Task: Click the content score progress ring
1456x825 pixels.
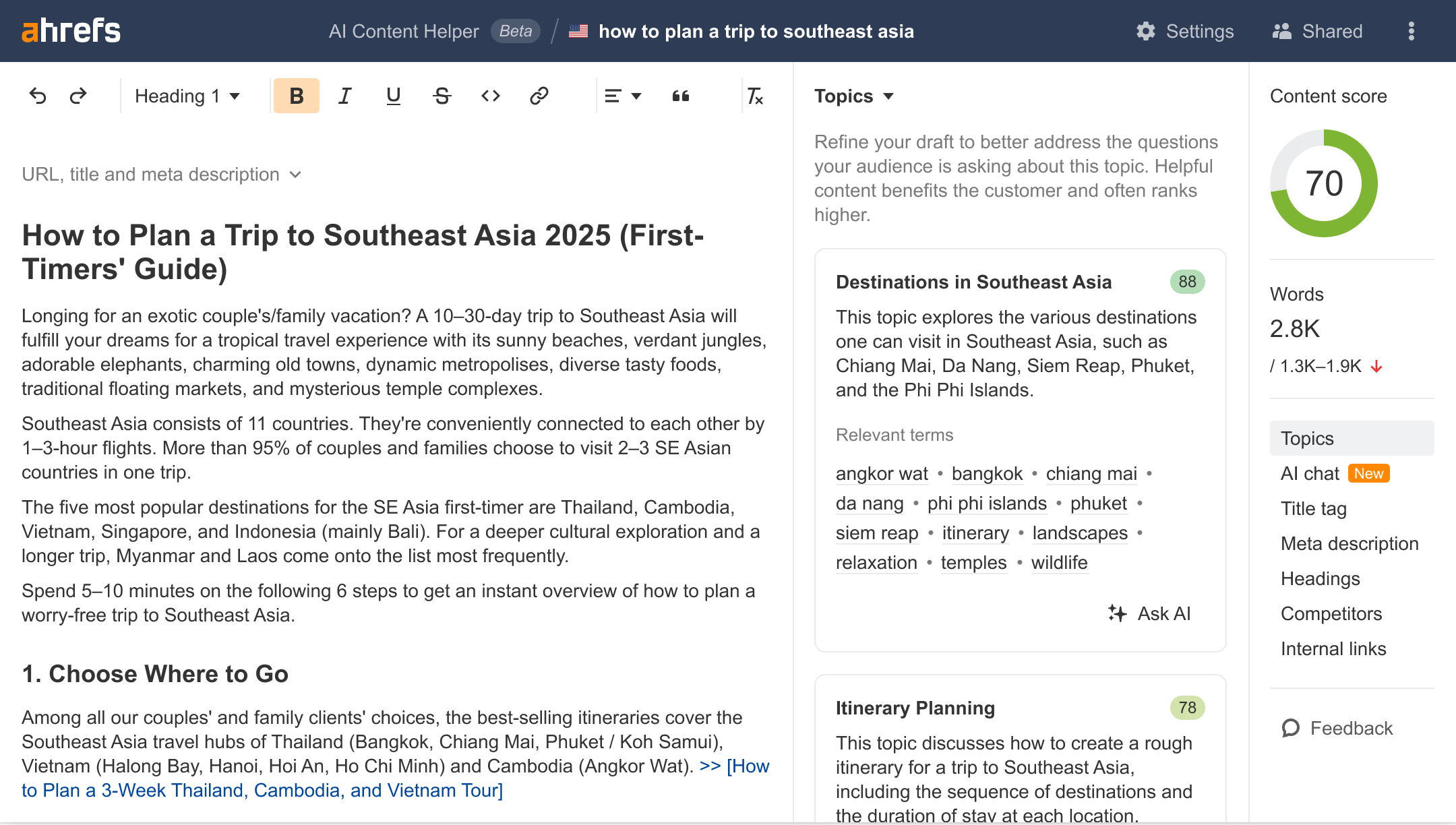Action: click(x=1323, y=183)
